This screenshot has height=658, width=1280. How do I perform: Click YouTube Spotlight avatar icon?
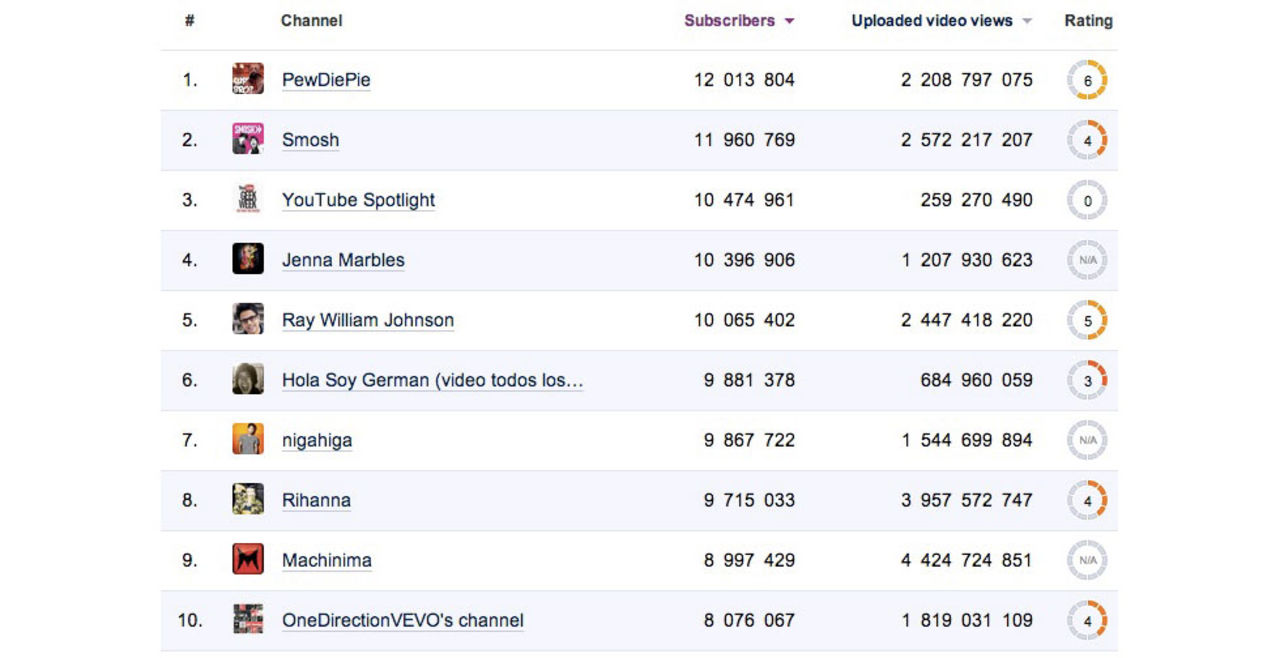(248, 199)
